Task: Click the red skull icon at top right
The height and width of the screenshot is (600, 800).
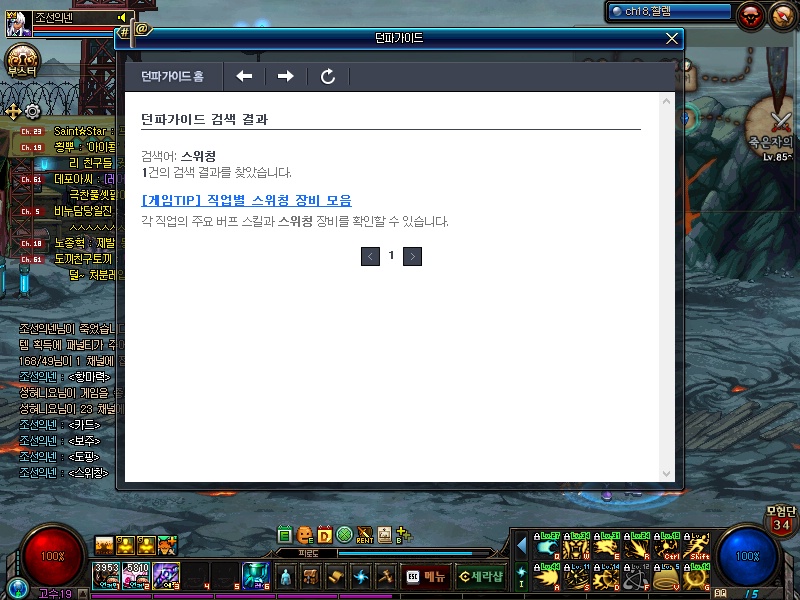Action: pyautogui.click(x=750, y=15)
